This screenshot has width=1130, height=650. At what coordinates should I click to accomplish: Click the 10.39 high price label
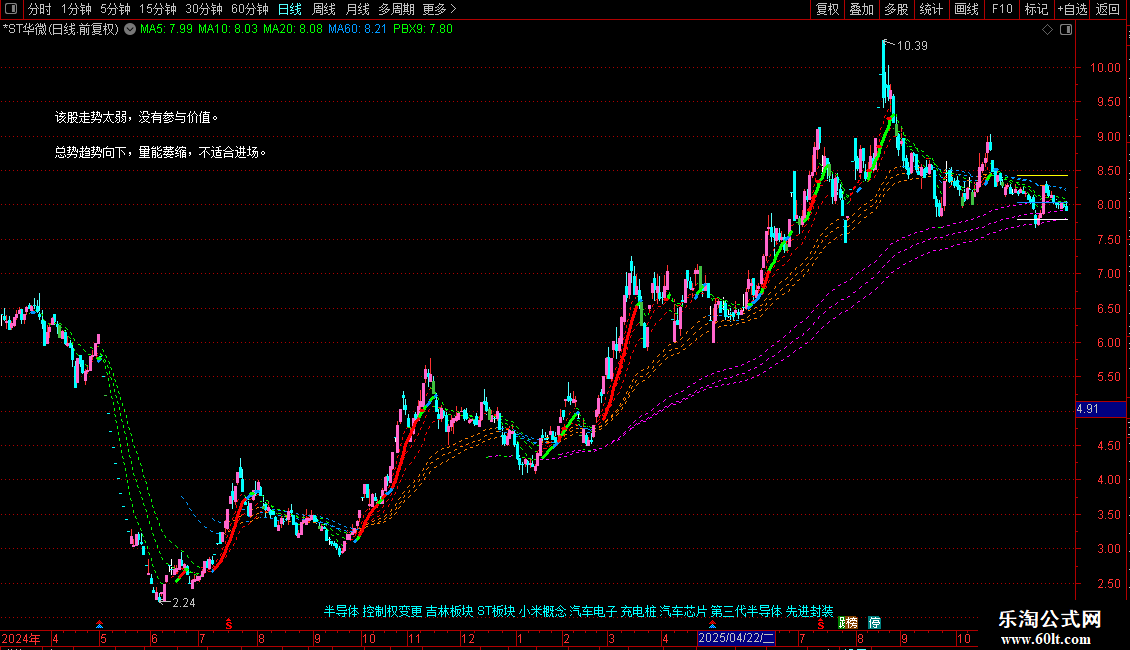(x=912, y=45)
